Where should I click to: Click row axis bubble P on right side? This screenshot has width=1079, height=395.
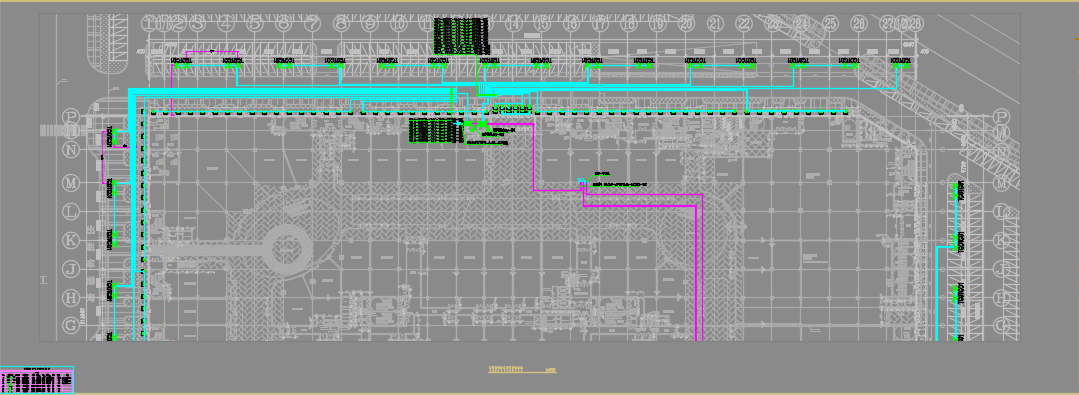(1002, 116)
